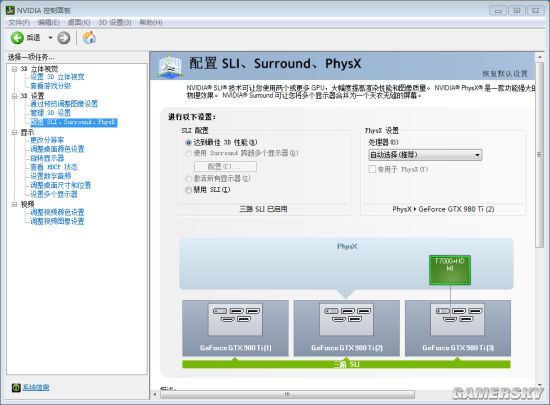
Task: Select the maximize 3D performance radio button
Action: click(x=188, y=143)
